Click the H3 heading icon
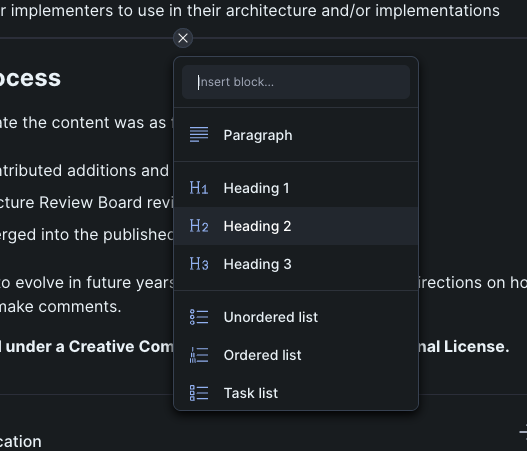 tap(199, 264)
